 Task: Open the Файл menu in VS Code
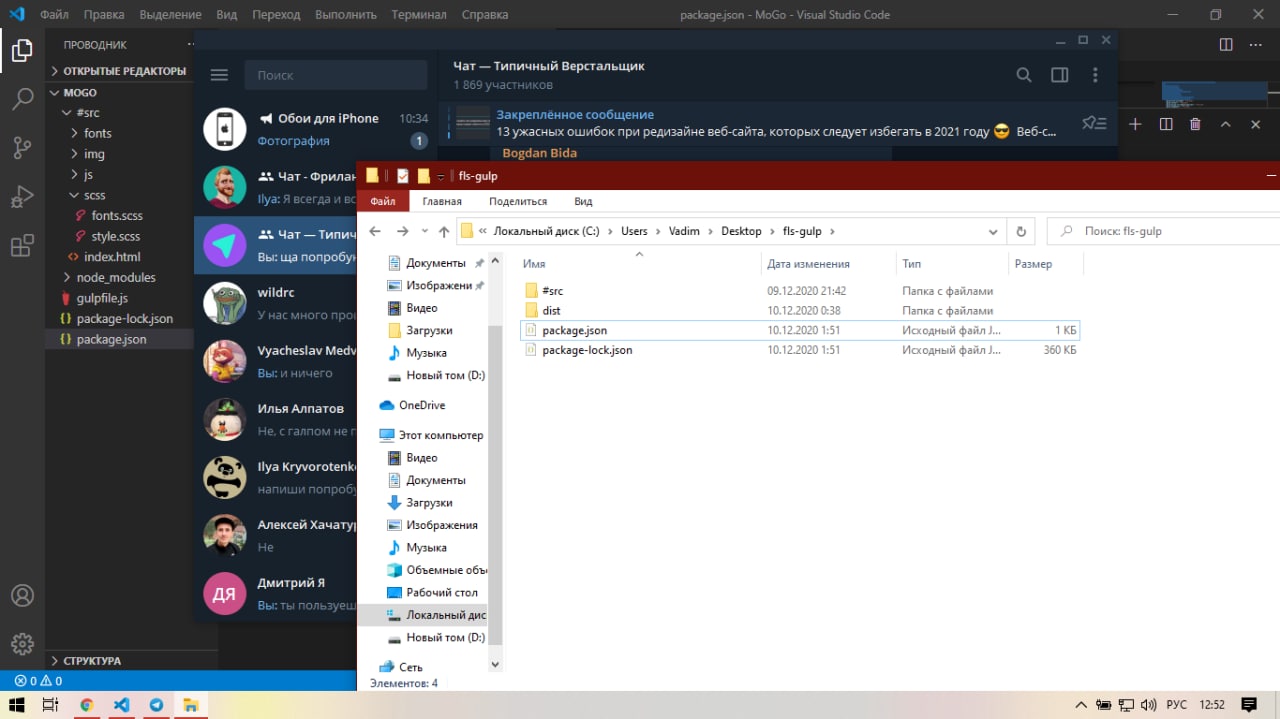[x=54, y=15]
